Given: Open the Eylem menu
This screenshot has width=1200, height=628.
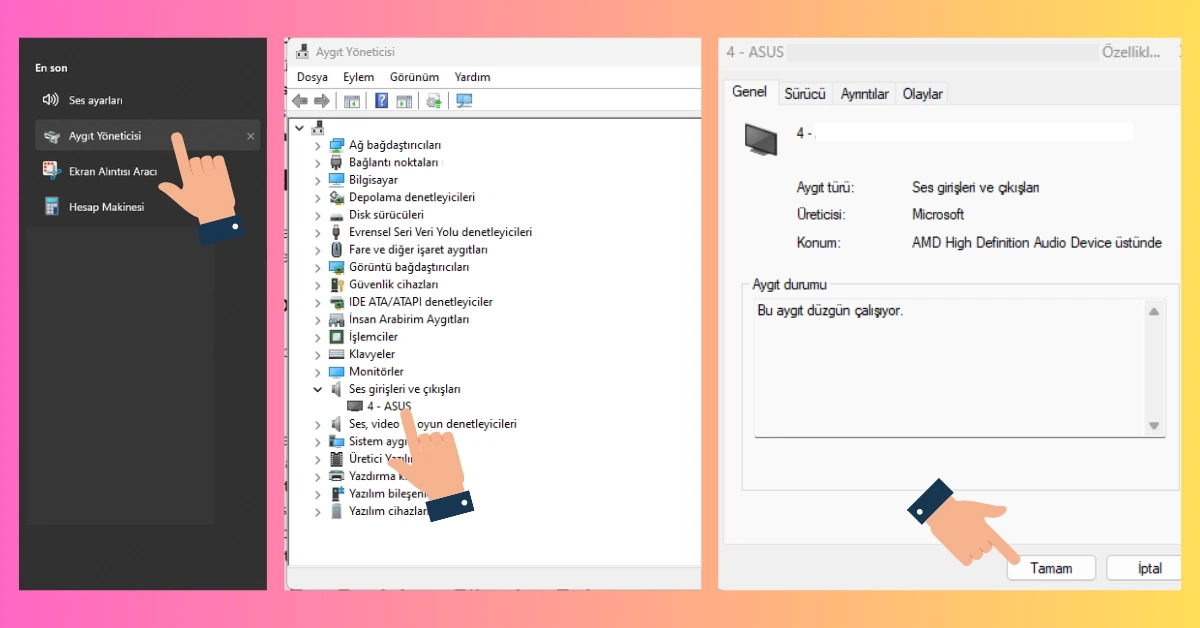Looking at the screenshot, I should (x=359, y=76).
